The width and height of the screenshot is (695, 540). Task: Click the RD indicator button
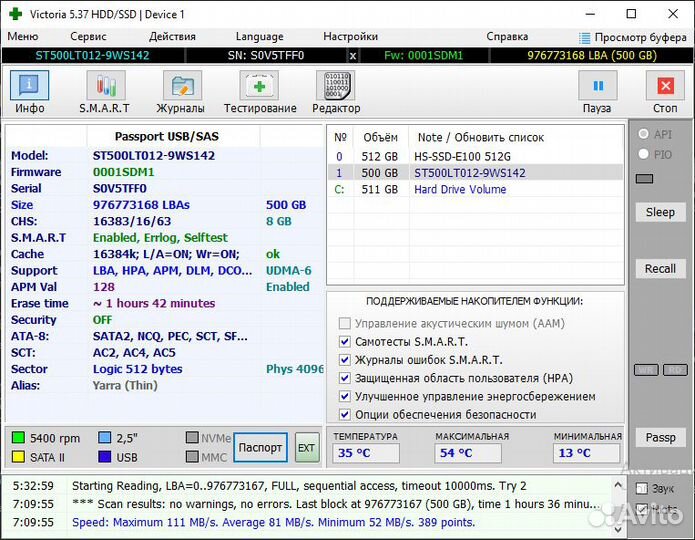675,370
